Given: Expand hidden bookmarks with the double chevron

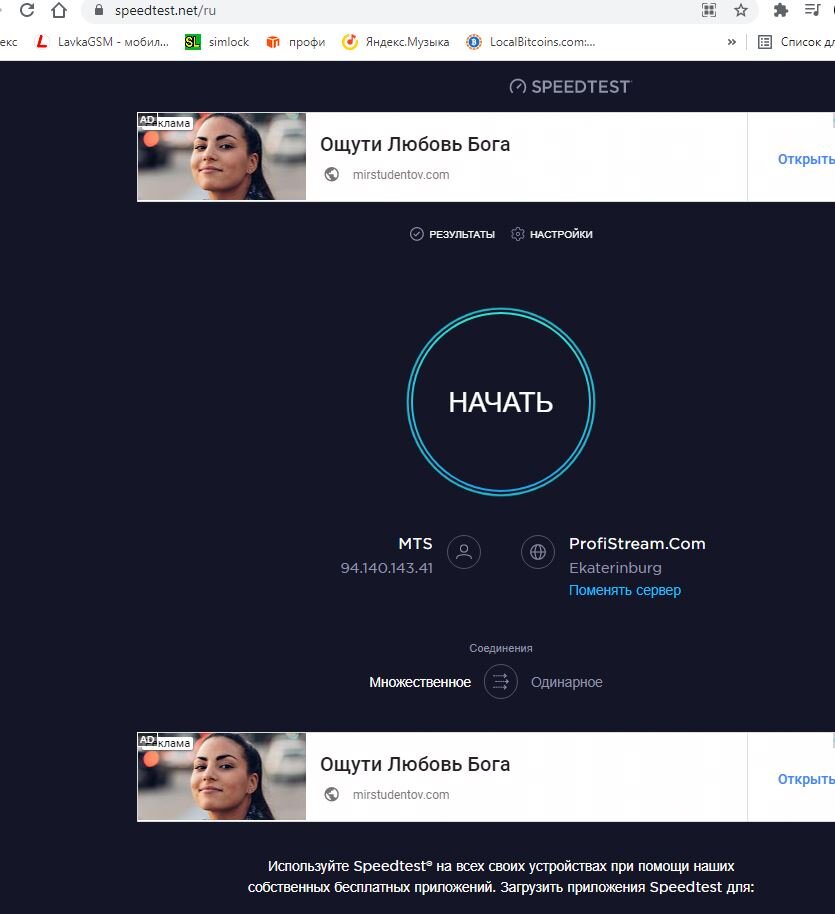Looking at the screenshot, I should [x=732, y=42].
